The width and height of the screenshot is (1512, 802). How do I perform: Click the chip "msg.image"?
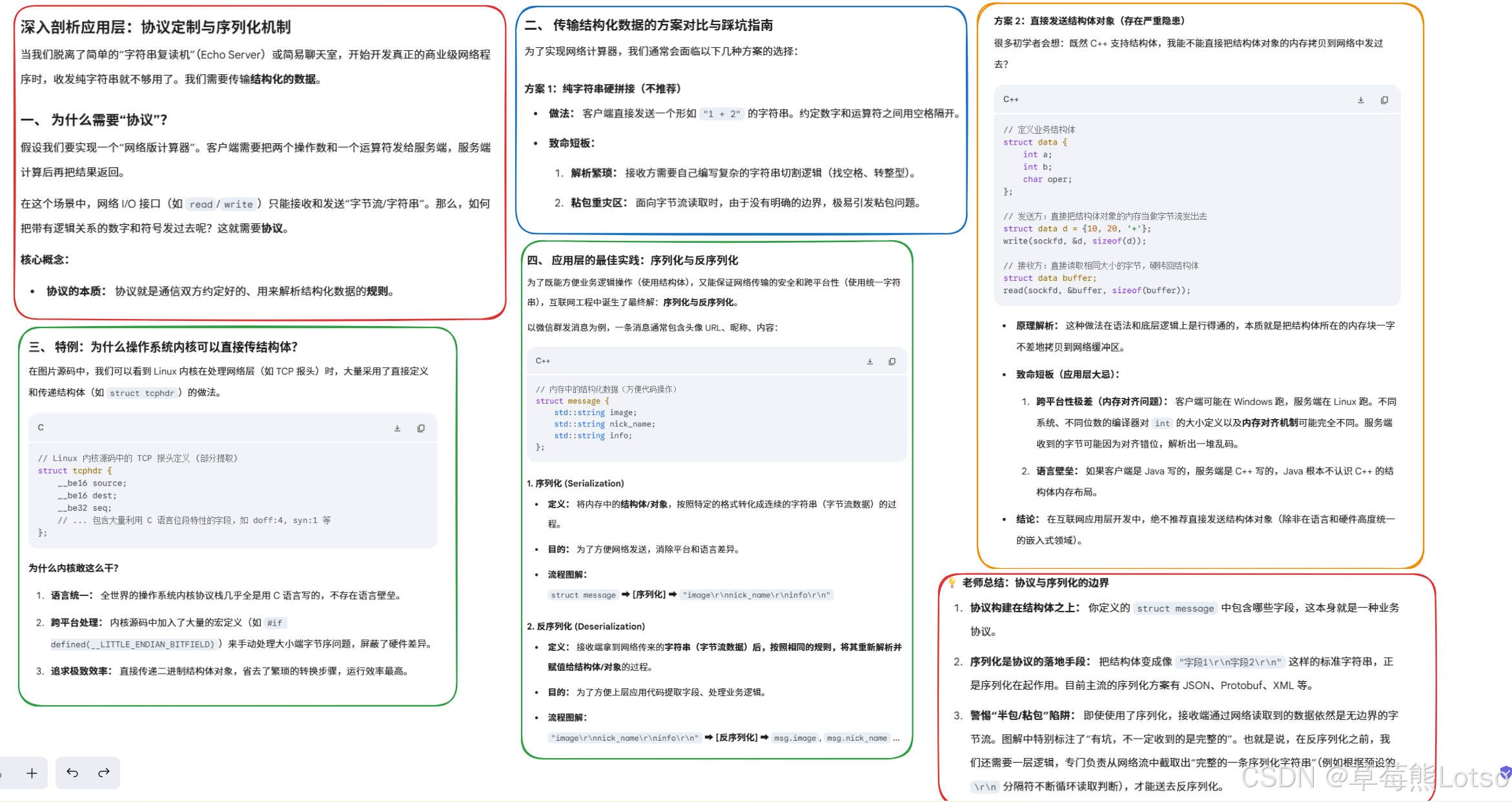pyautogui.click(x=795, y=737)
